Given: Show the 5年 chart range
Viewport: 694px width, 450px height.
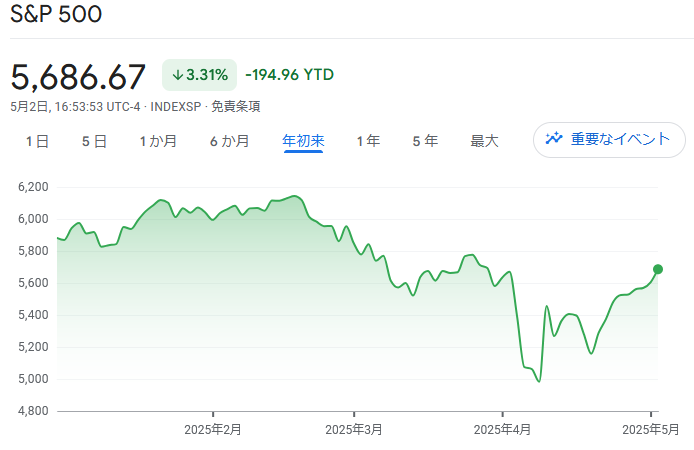Looking at the screenshot, I should (x=425, y=142).
